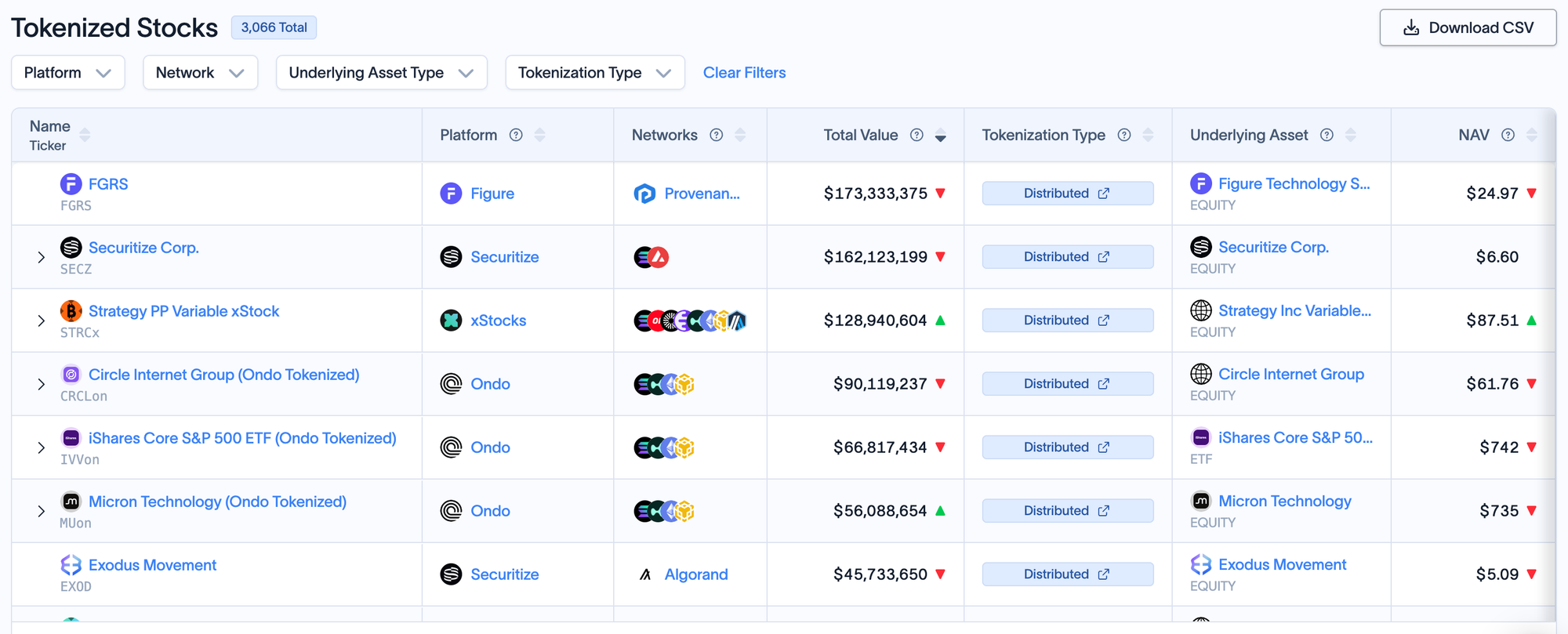Click Distributed badge in Securitize Corp. row
Screen dimensions: 1568x634
click(1067, 257)
